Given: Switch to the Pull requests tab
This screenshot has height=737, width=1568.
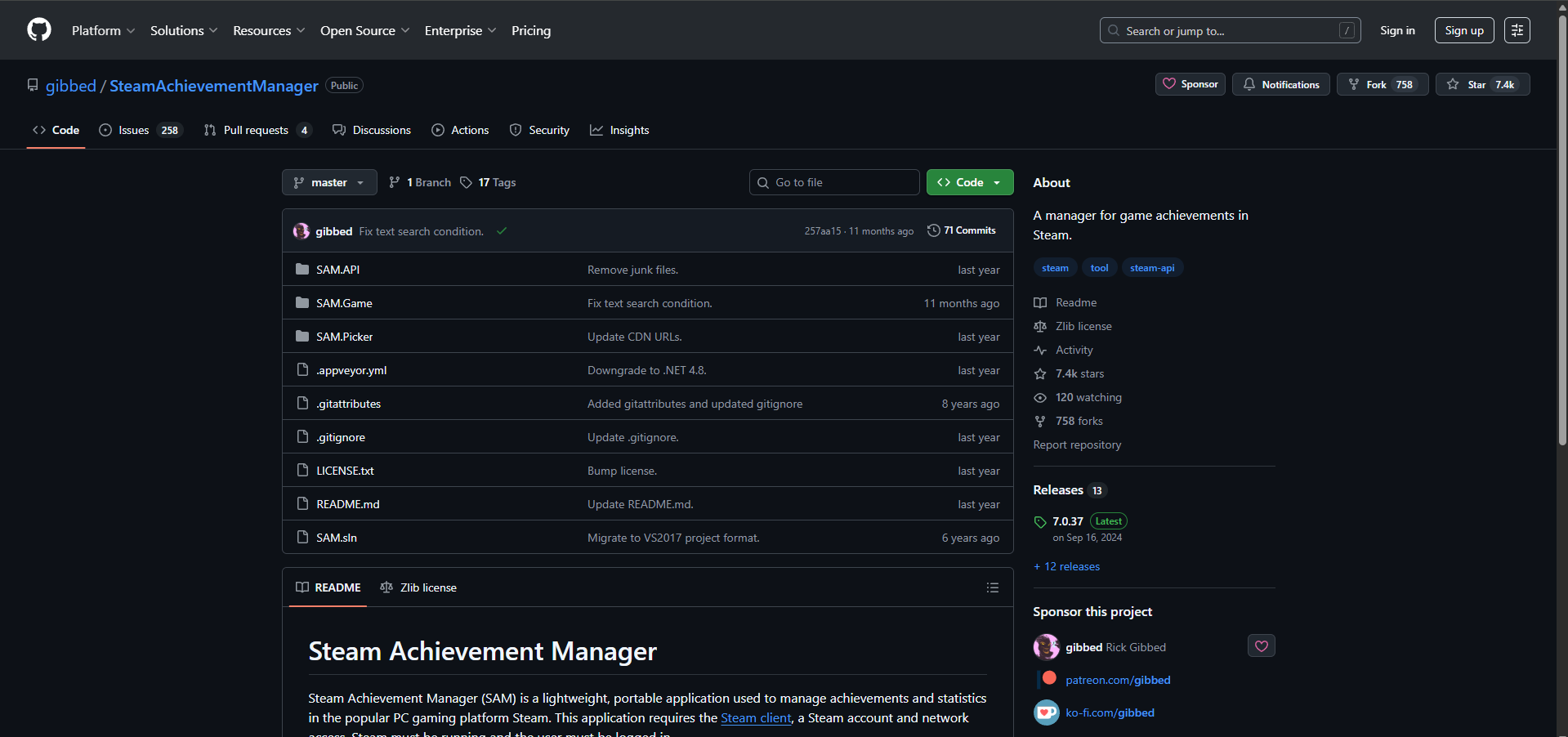Looking at the screenshot, I should (x=257, y=130).
